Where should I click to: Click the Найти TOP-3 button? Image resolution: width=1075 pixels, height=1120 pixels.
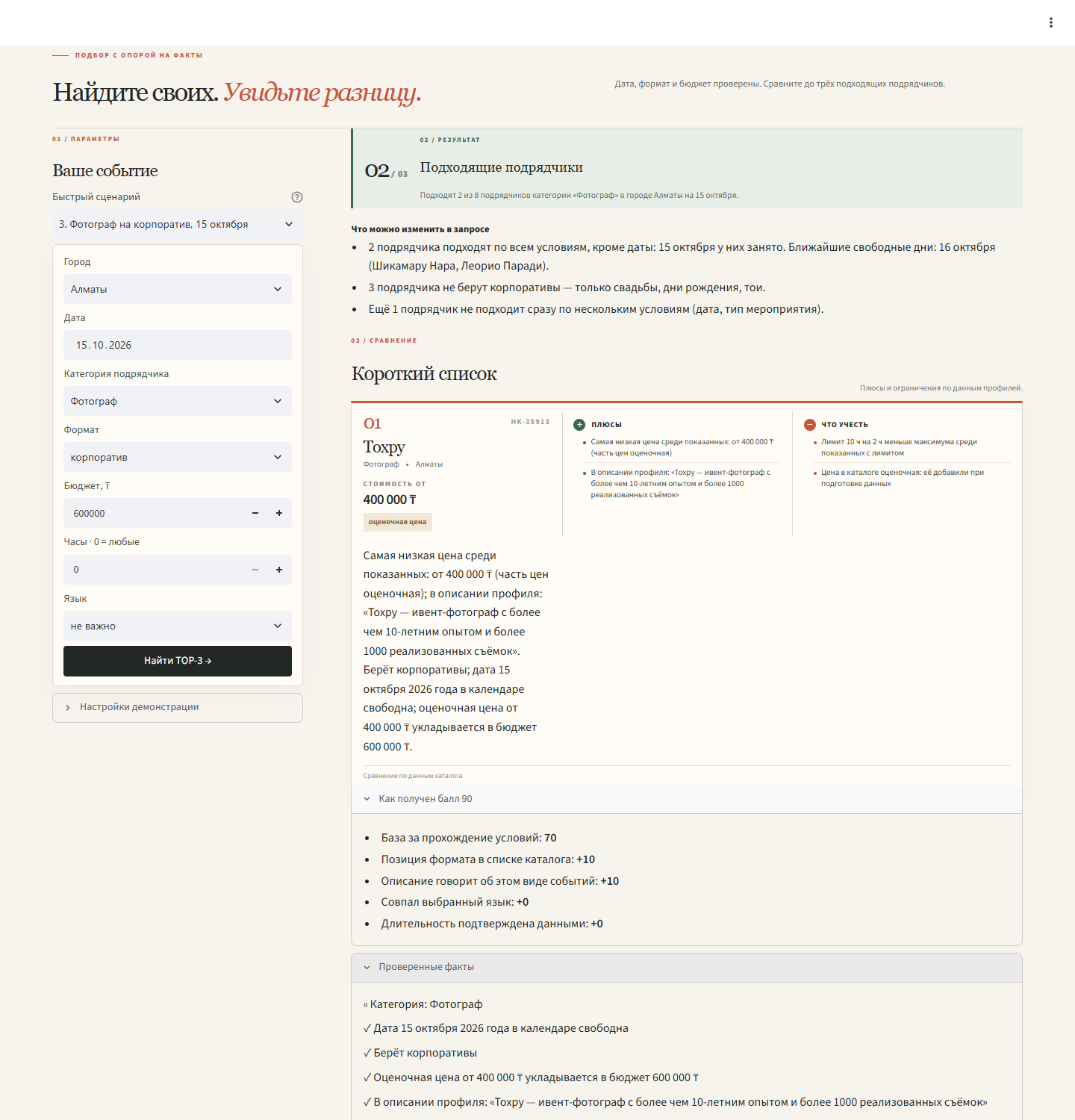[x=178, y=661]
